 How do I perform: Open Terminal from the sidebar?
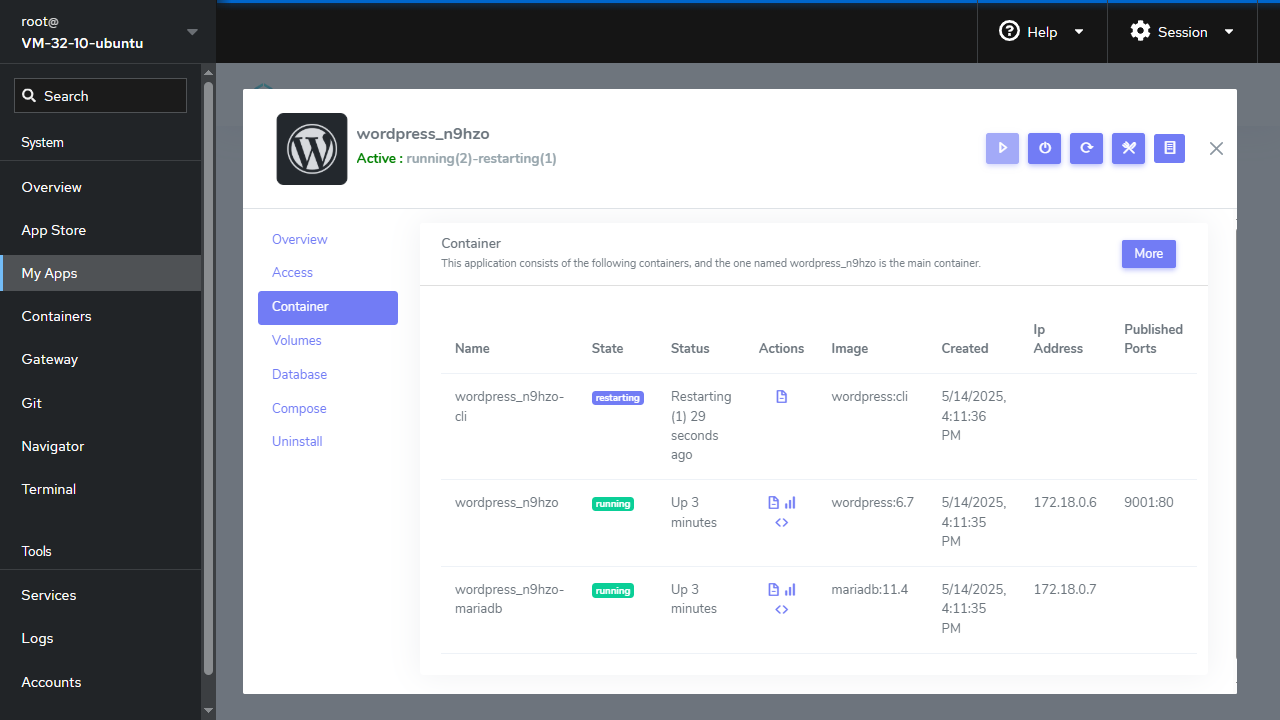point(100,489)
